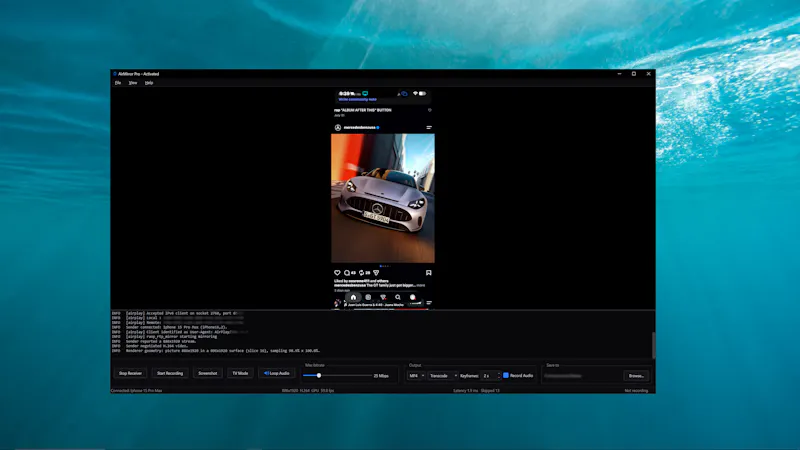Tap the heart beside 'ALBUM AFTER THIS' comment

point(430,110)
